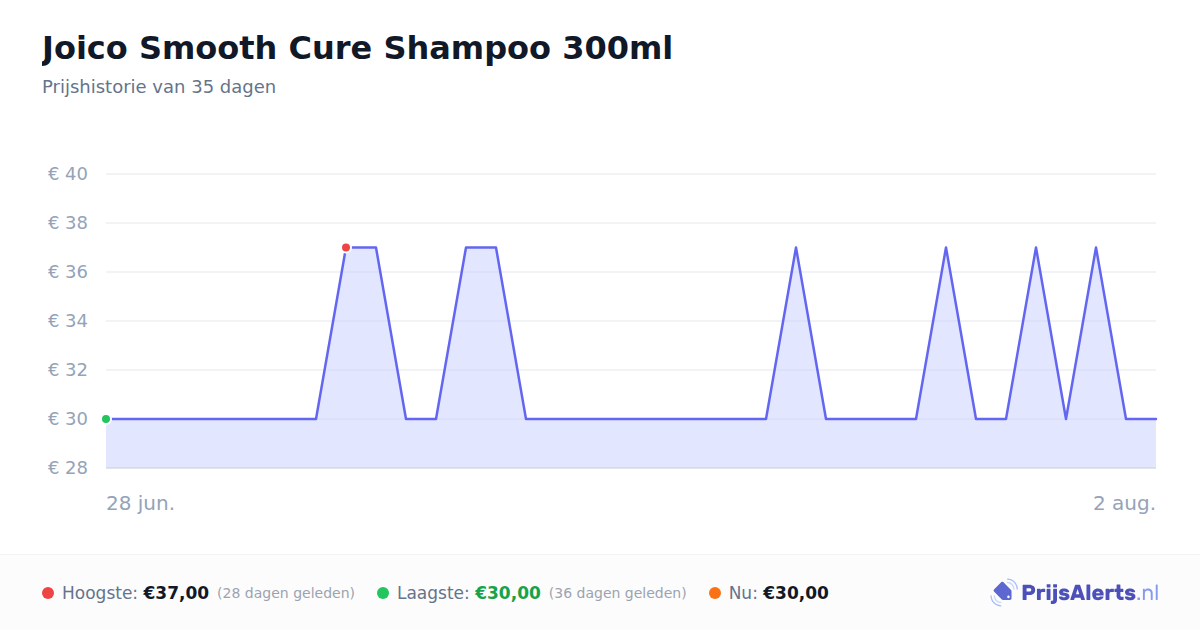The image size is (1200, 630).
Task: Click the current price €30,00 after Nu
Action: click(x=796, y=593)
